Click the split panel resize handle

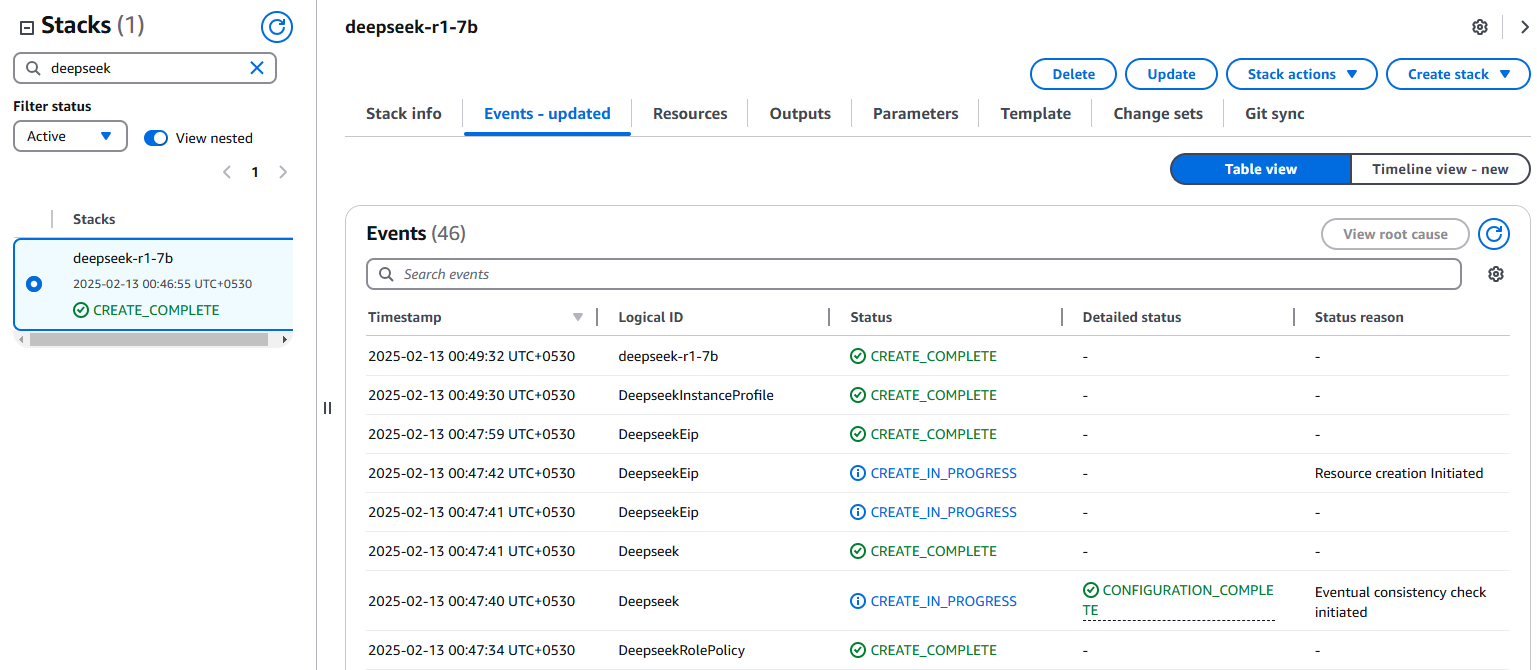coord(327,408)
